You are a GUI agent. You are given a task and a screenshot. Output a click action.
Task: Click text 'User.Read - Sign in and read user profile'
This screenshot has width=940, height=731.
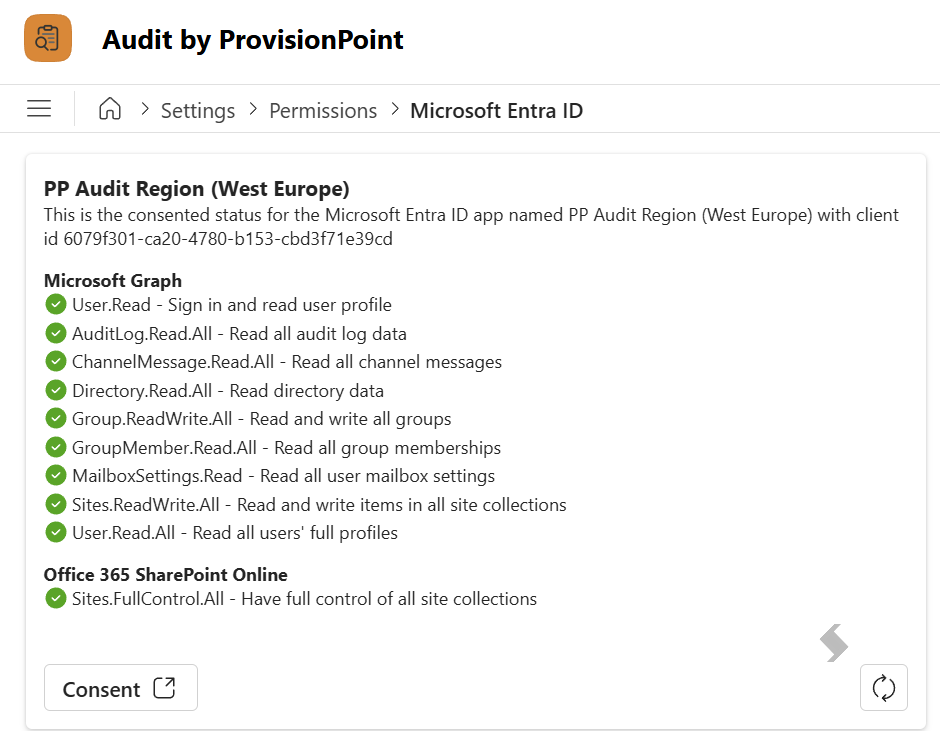coord(231,305)
